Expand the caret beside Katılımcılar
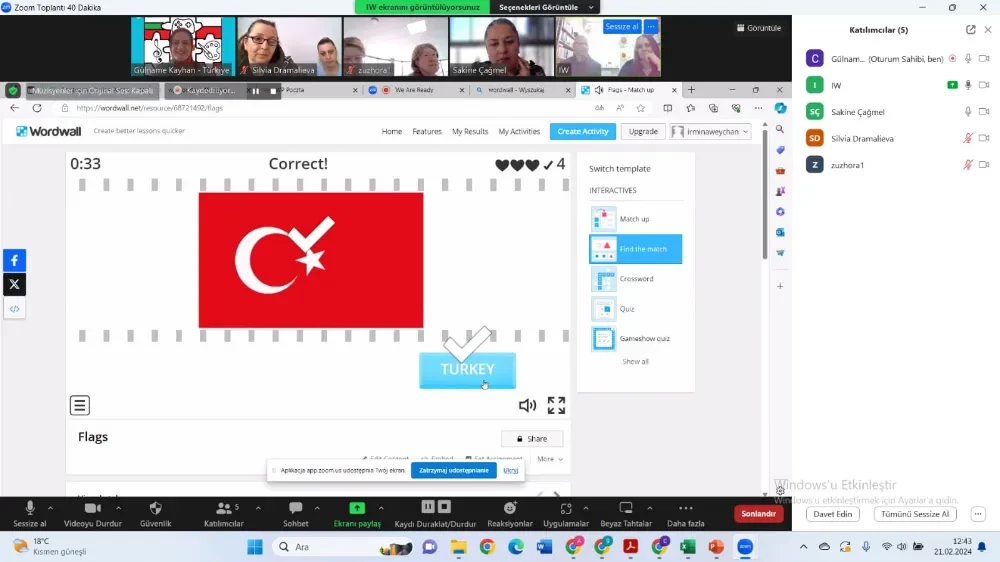This screenshot has height=562, width=1000. [258, 508]
